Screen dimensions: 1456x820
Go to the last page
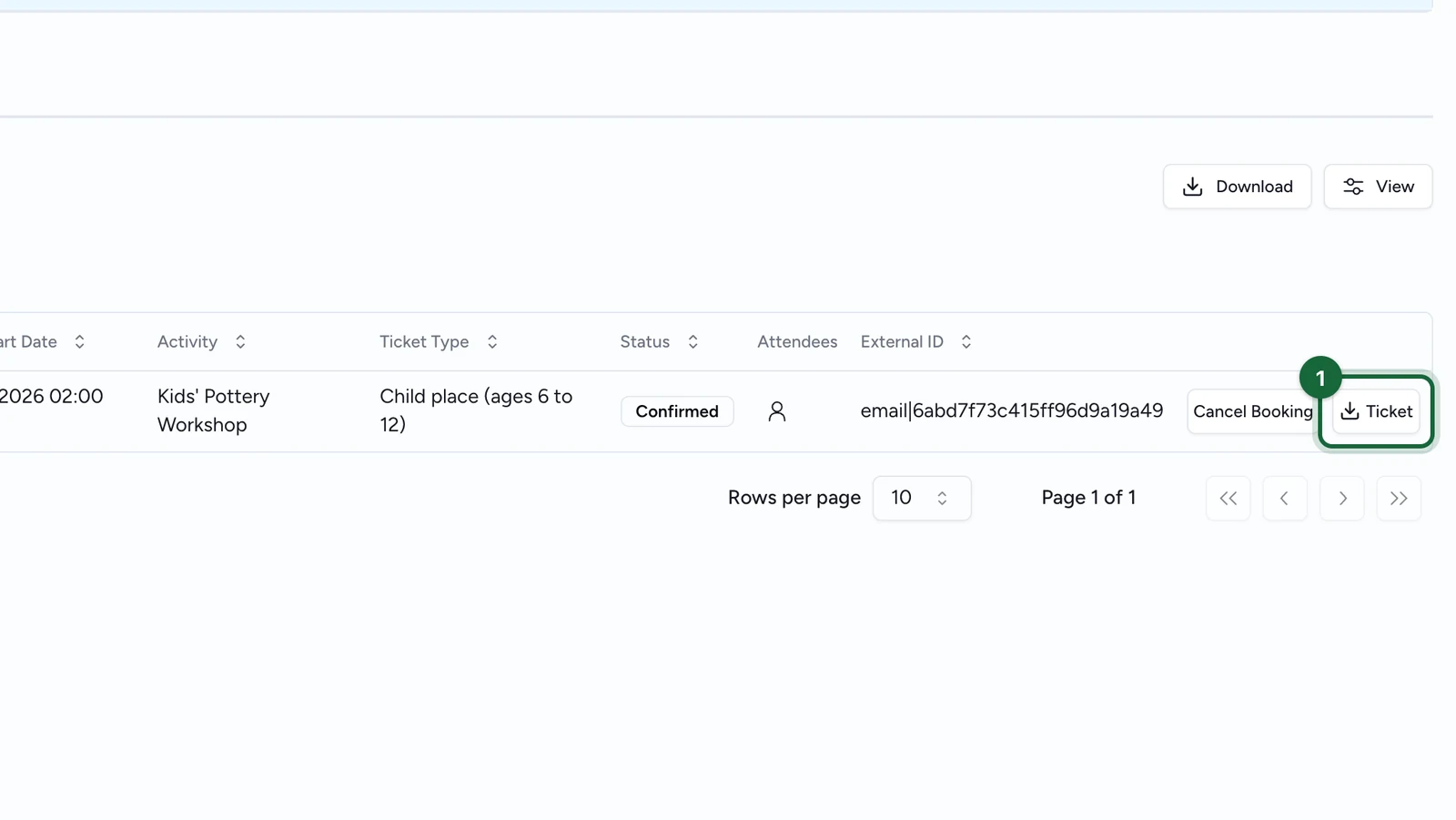1399,498
